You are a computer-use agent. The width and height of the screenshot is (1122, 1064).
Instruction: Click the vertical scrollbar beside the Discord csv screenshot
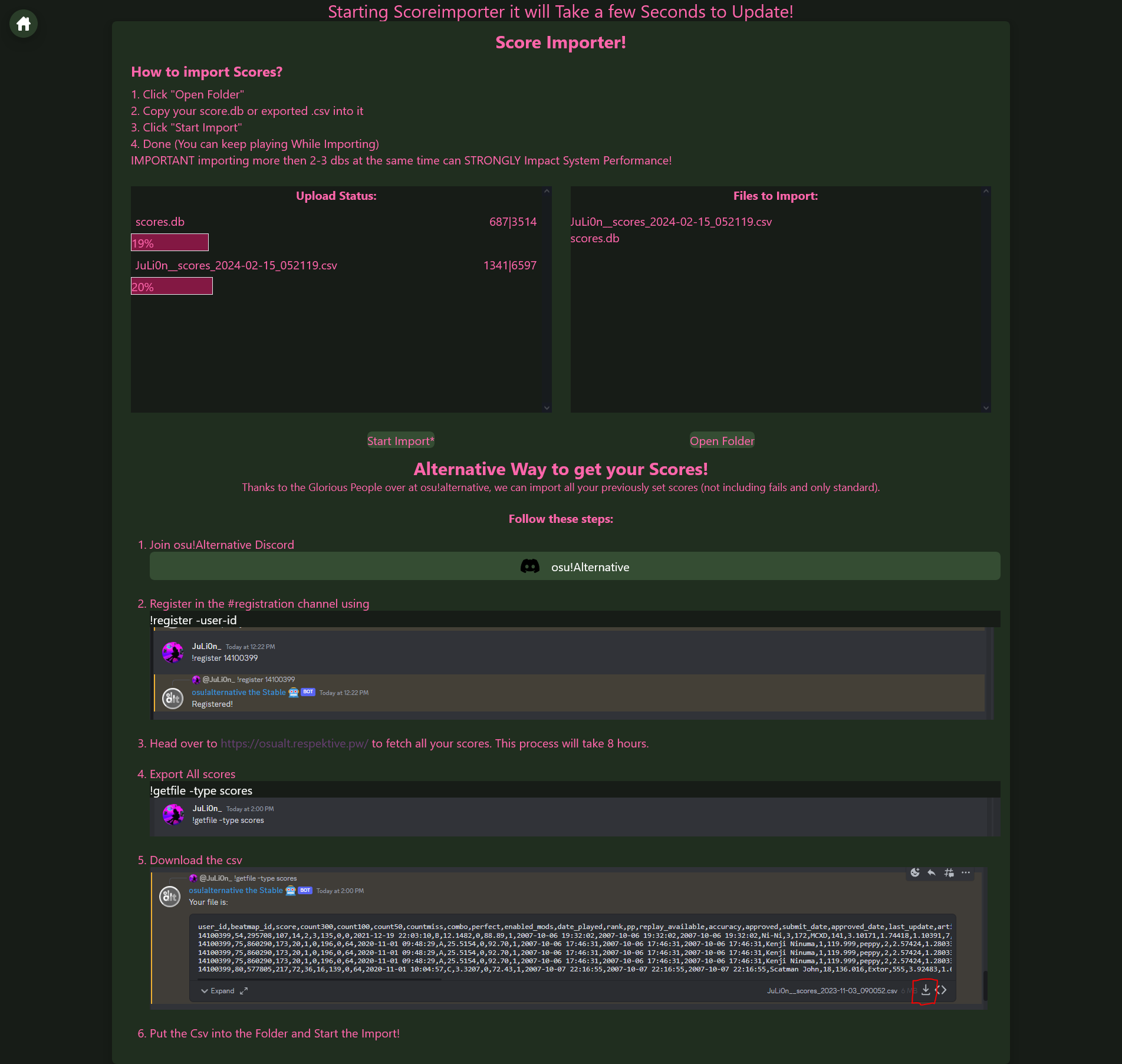985,986
